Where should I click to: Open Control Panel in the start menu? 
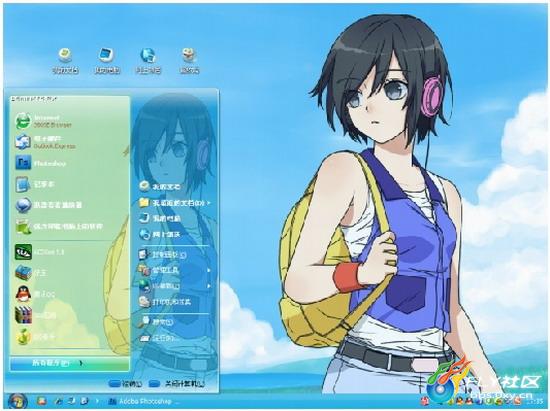pos(162,255)
